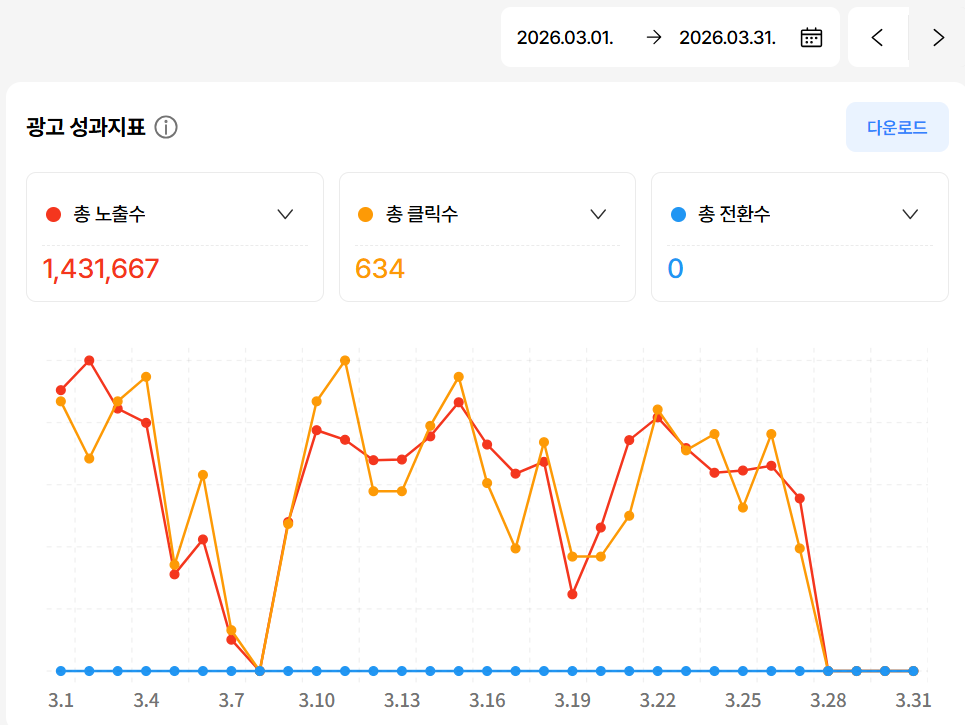
Task: Click the 다운로드 button
Action: click(897, 127)
